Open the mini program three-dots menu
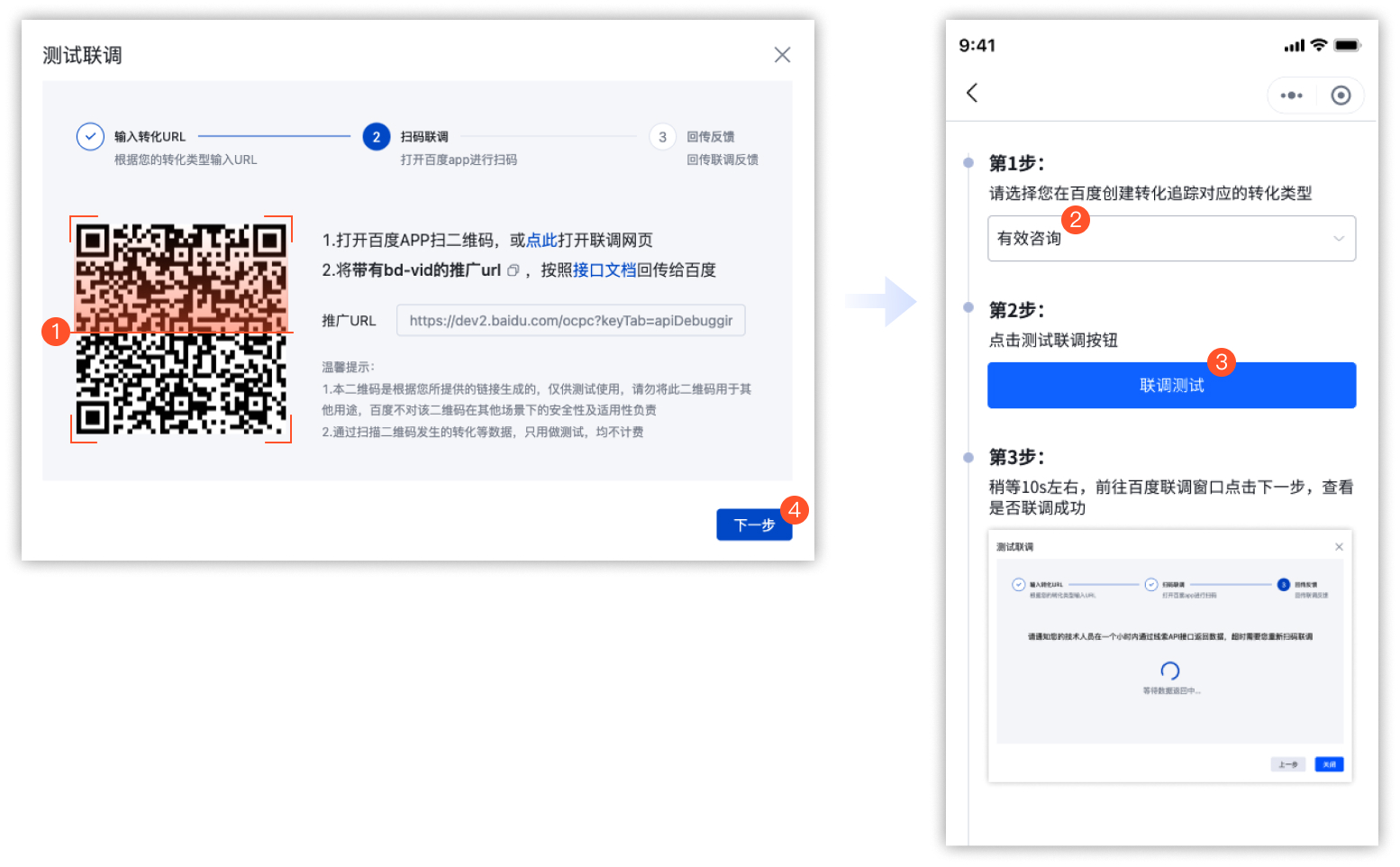This screenshot has width=1400, height=867. tap(1291, 96)
